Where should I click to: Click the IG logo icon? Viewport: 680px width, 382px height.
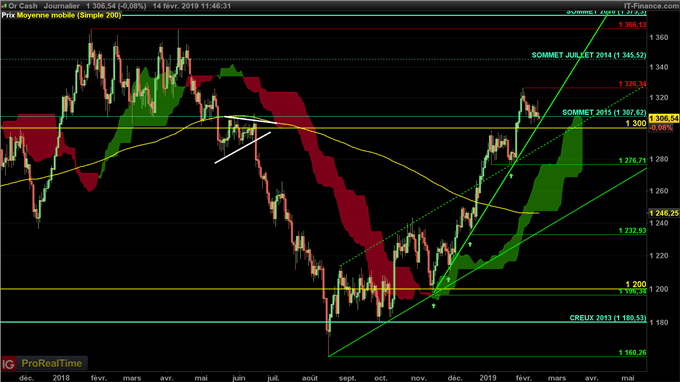tap(9, 363)
